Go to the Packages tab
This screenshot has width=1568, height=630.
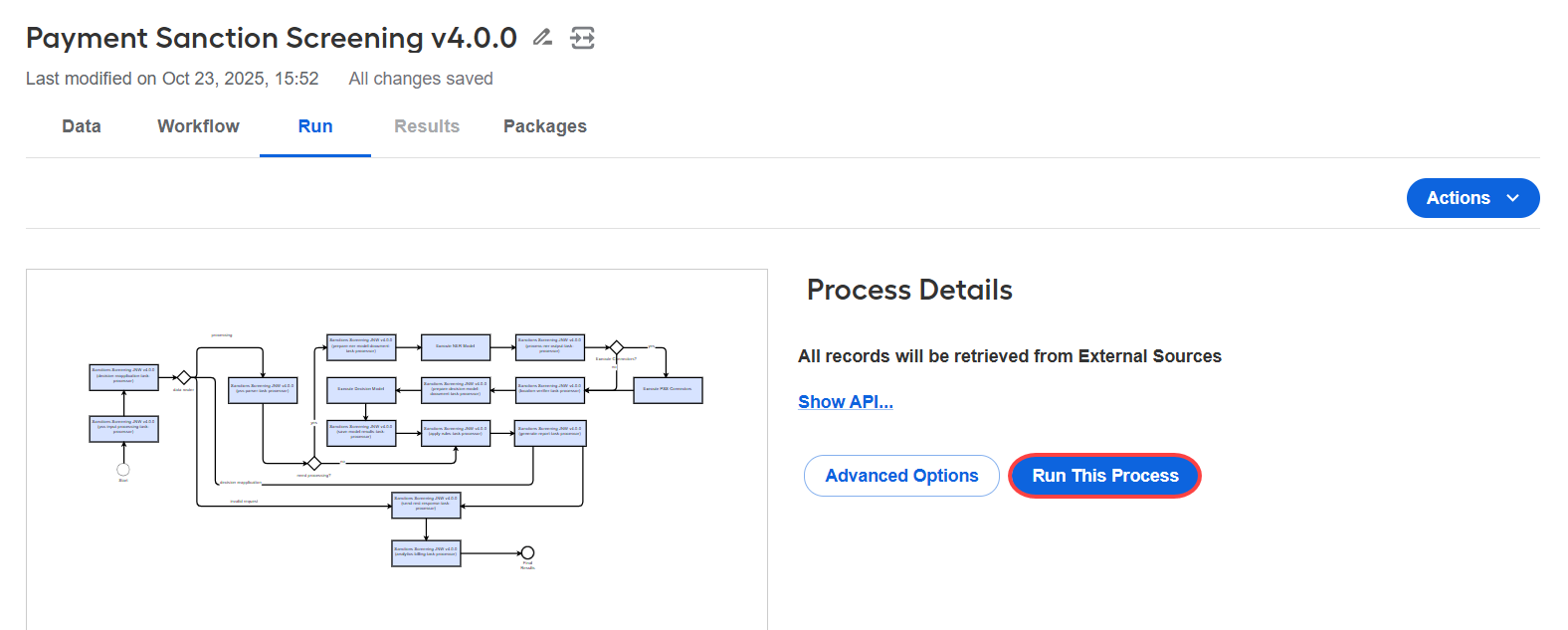(x=545, y=126)
